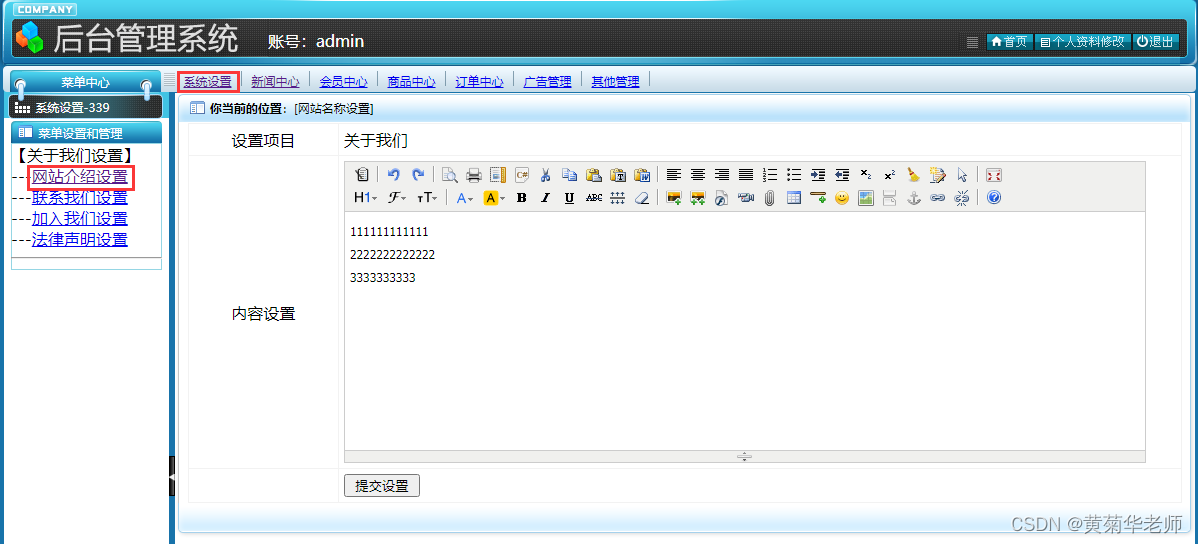The width and height of the screenshot is (1198, 544).
Task: Switch to the 会员中心 tab
Action: pyautogui.click(x=344, y=82)
